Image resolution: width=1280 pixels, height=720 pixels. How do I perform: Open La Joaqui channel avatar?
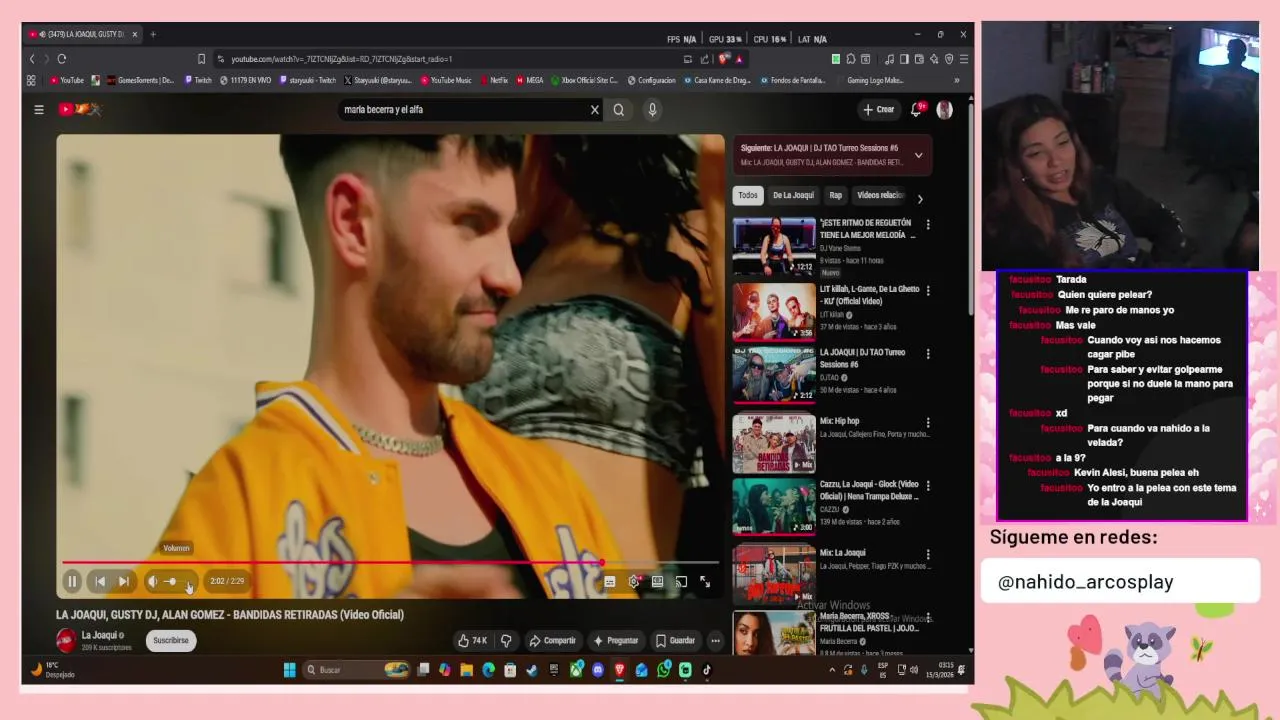click(x=66, y=640)
